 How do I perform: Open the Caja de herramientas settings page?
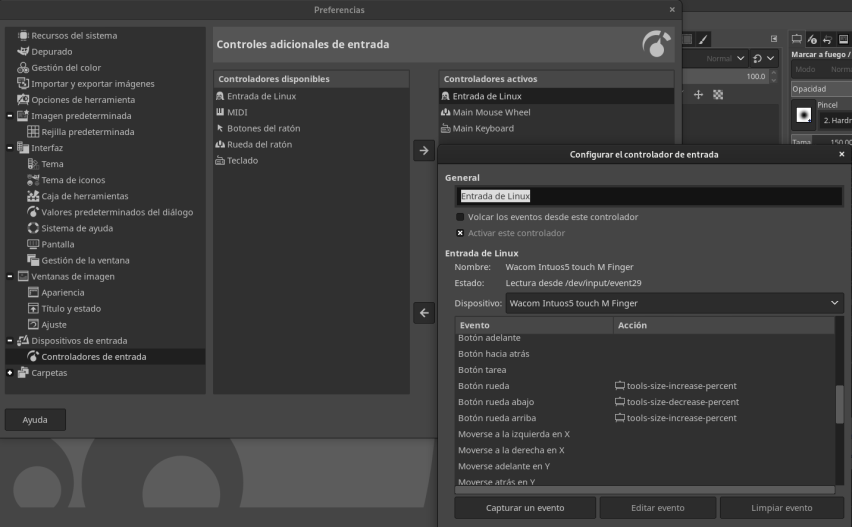coord(84,196)
